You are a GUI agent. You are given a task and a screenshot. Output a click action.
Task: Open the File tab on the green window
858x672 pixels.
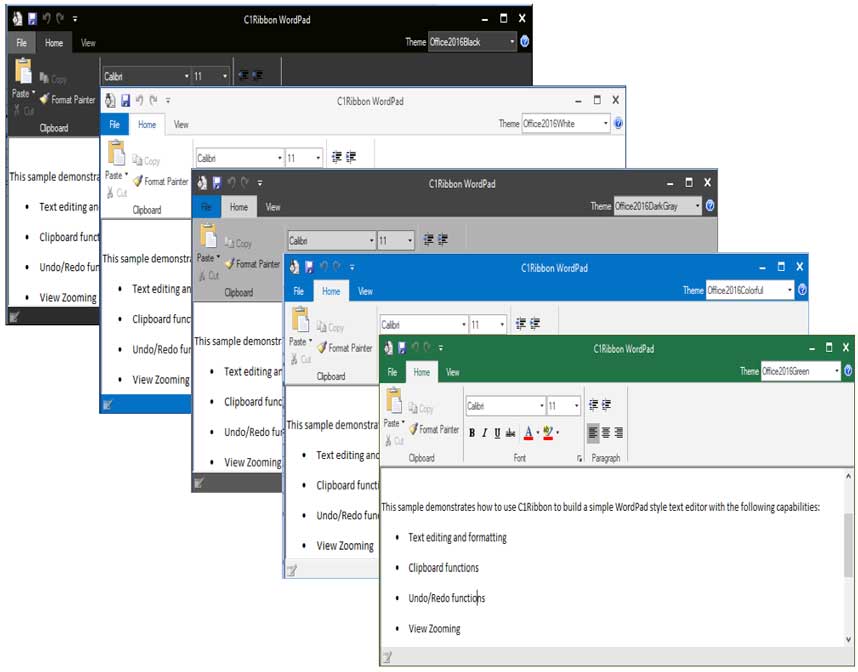(390, 373)
